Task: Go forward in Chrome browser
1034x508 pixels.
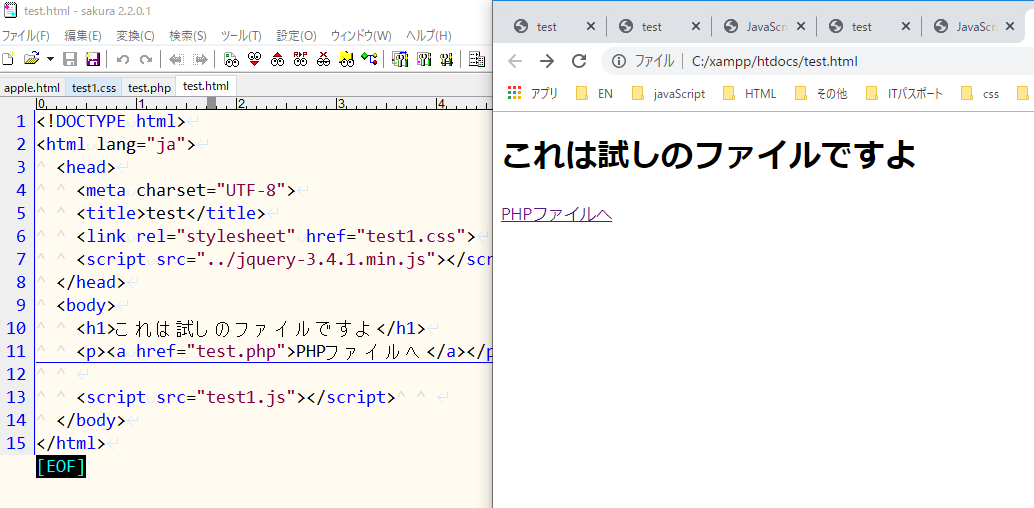Action: tap(547, 61)
